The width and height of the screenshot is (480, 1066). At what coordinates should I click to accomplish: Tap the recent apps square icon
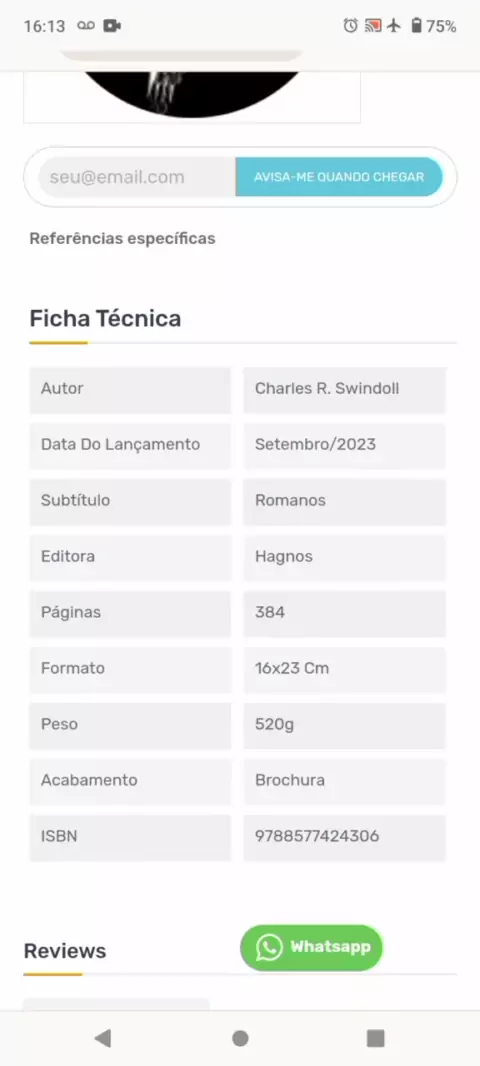click(x=375, y=1038)
